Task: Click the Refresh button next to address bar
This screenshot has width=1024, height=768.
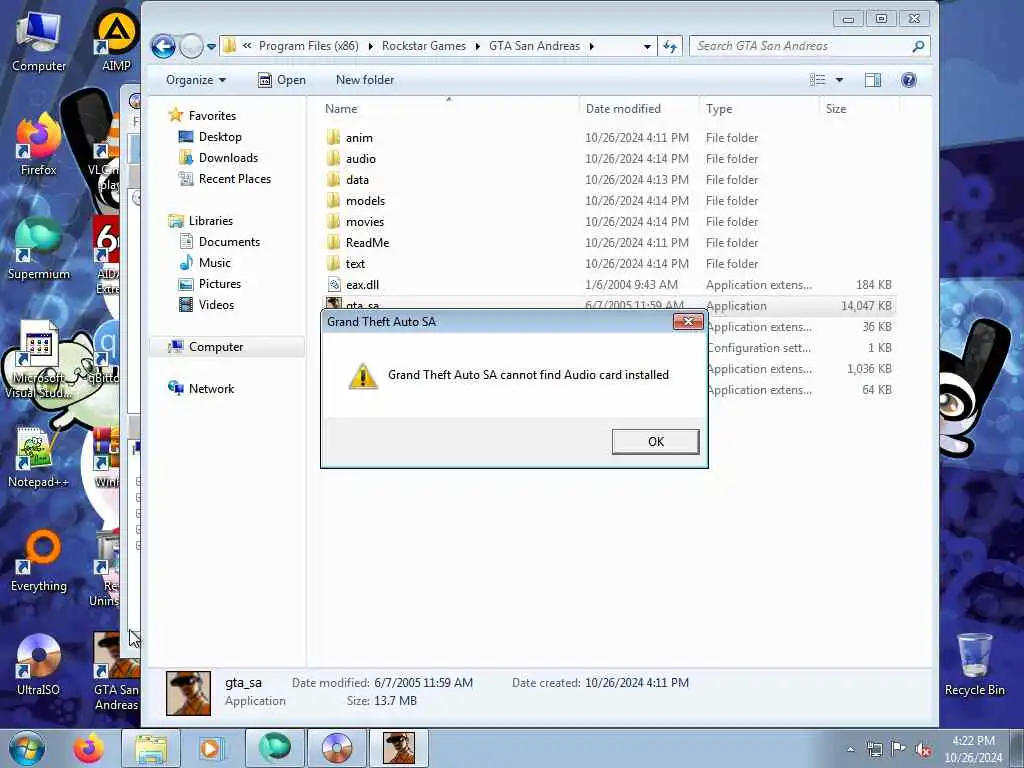Action: [x=670, y=46]
